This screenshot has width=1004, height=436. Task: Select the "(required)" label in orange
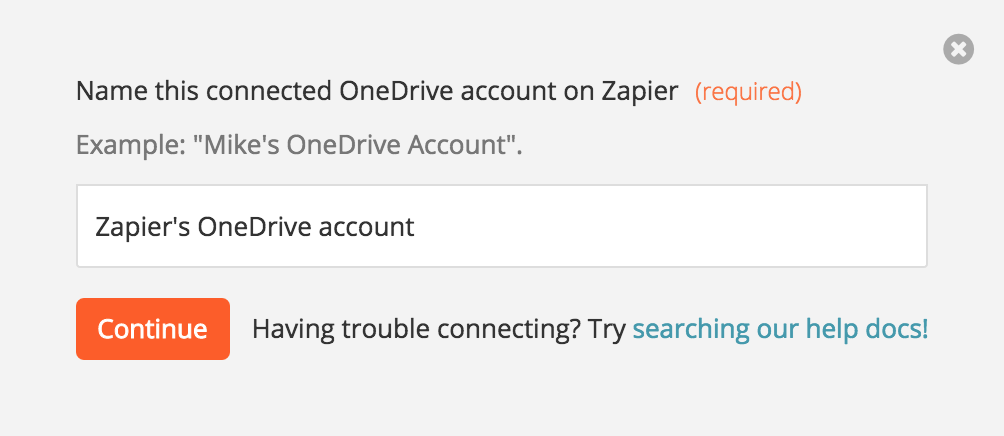pyautogui.click(x=749, y=92)
